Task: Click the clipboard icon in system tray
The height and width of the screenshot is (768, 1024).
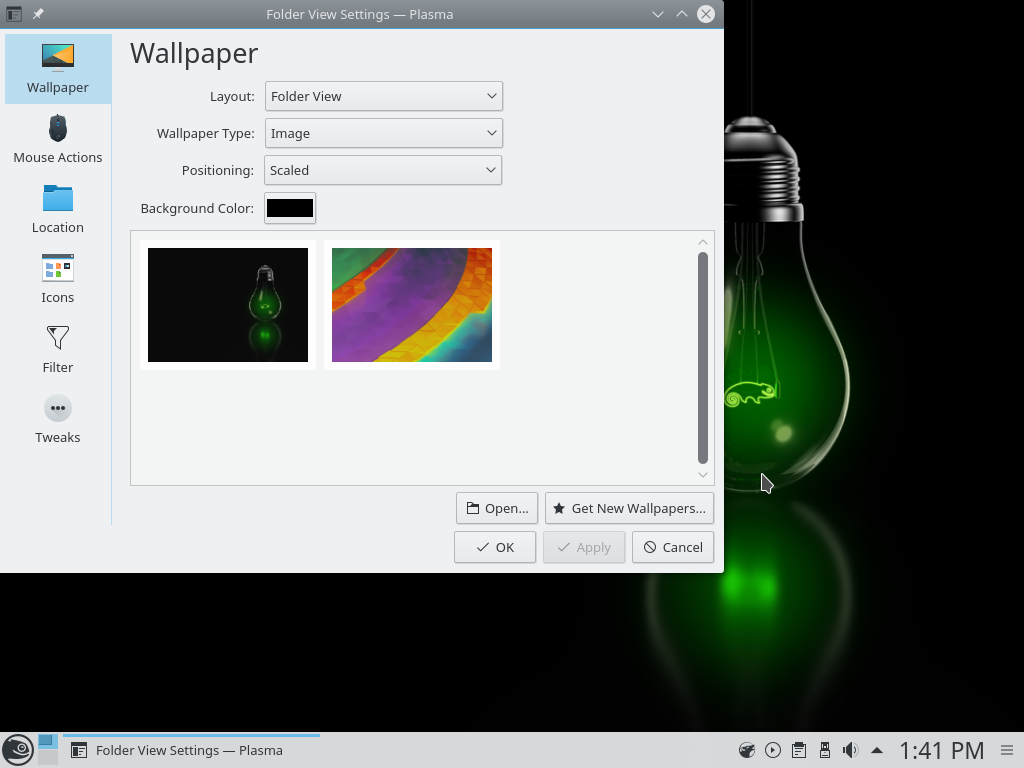Action: 798,750
